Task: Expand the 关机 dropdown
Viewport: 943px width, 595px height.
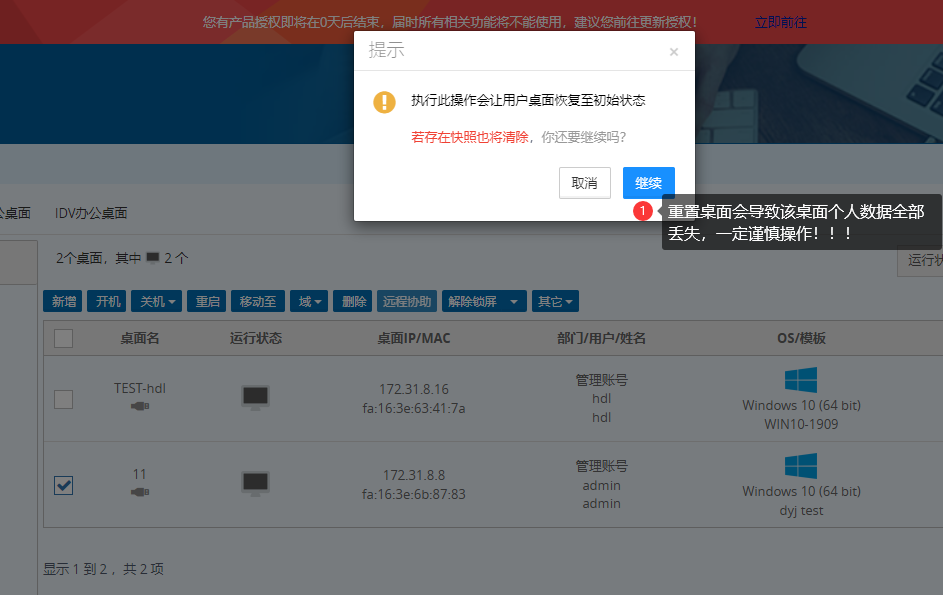Action: click(159, 301)
